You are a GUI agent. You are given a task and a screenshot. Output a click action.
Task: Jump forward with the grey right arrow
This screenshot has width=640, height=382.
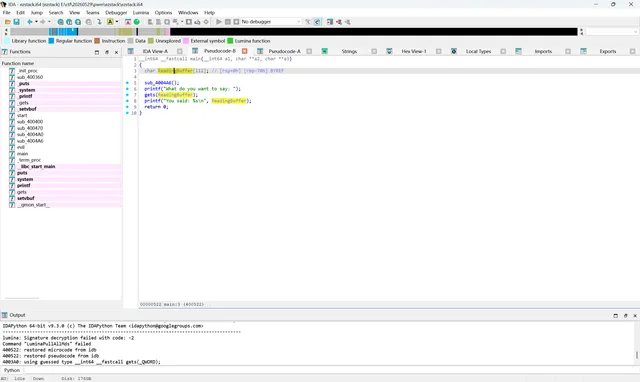[x=43, y=22]
